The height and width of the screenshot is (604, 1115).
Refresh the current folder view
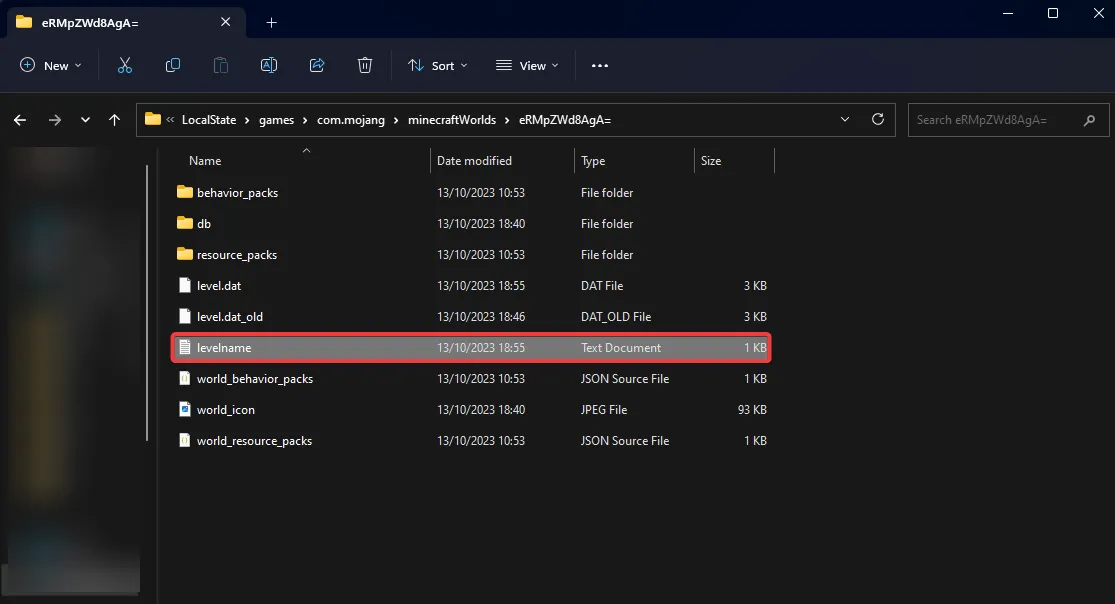click(x=878, y=119)
